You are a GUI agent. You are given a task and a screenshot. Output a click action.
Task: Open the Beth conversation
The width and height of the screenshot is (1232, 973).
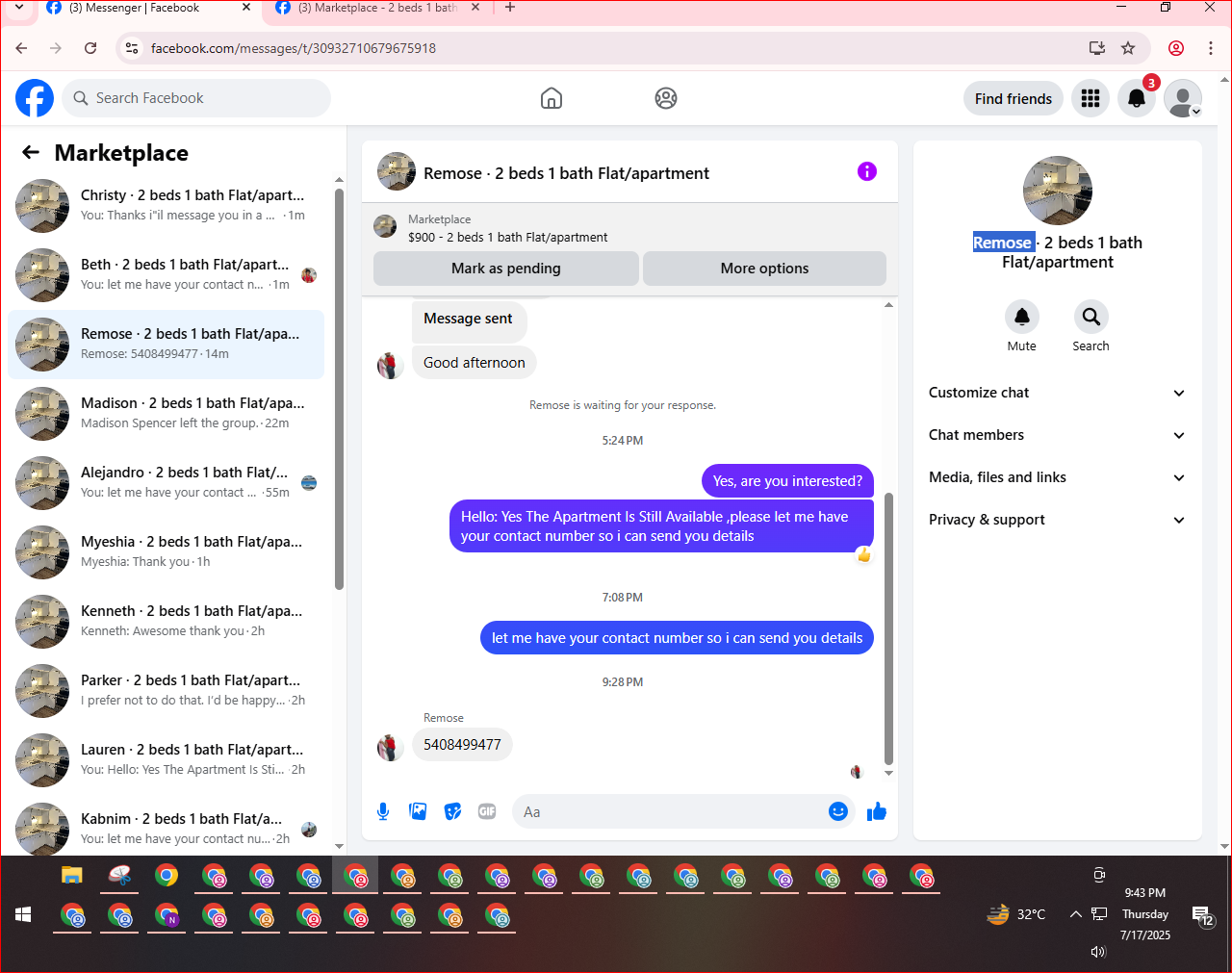(x=166, y=275)
